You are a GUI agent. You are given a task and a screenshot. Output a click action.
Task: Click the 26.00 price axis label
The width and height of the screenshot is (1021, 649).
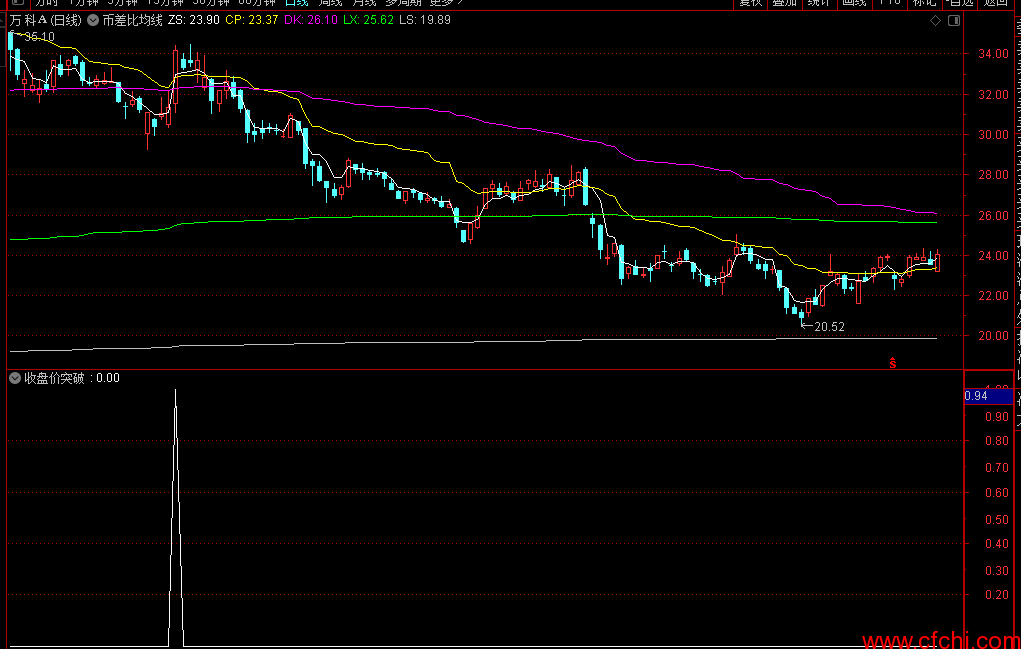tap(996, 215)
